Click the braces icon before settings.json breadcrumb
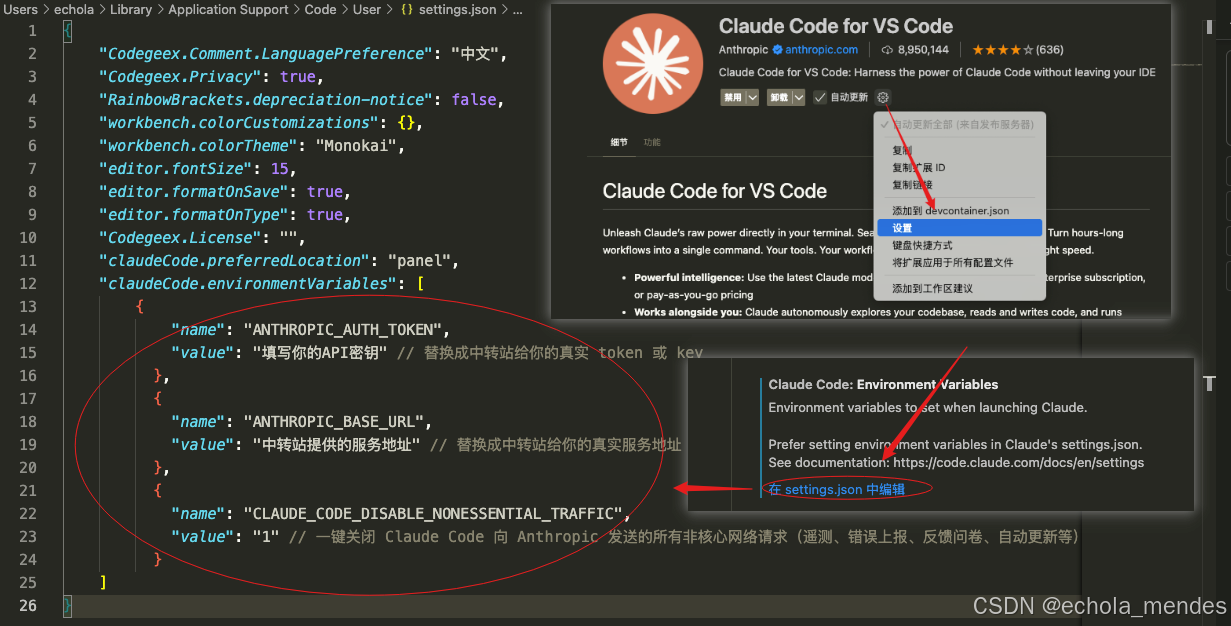Screen dimensions: 1231x626 click(407, 9)
